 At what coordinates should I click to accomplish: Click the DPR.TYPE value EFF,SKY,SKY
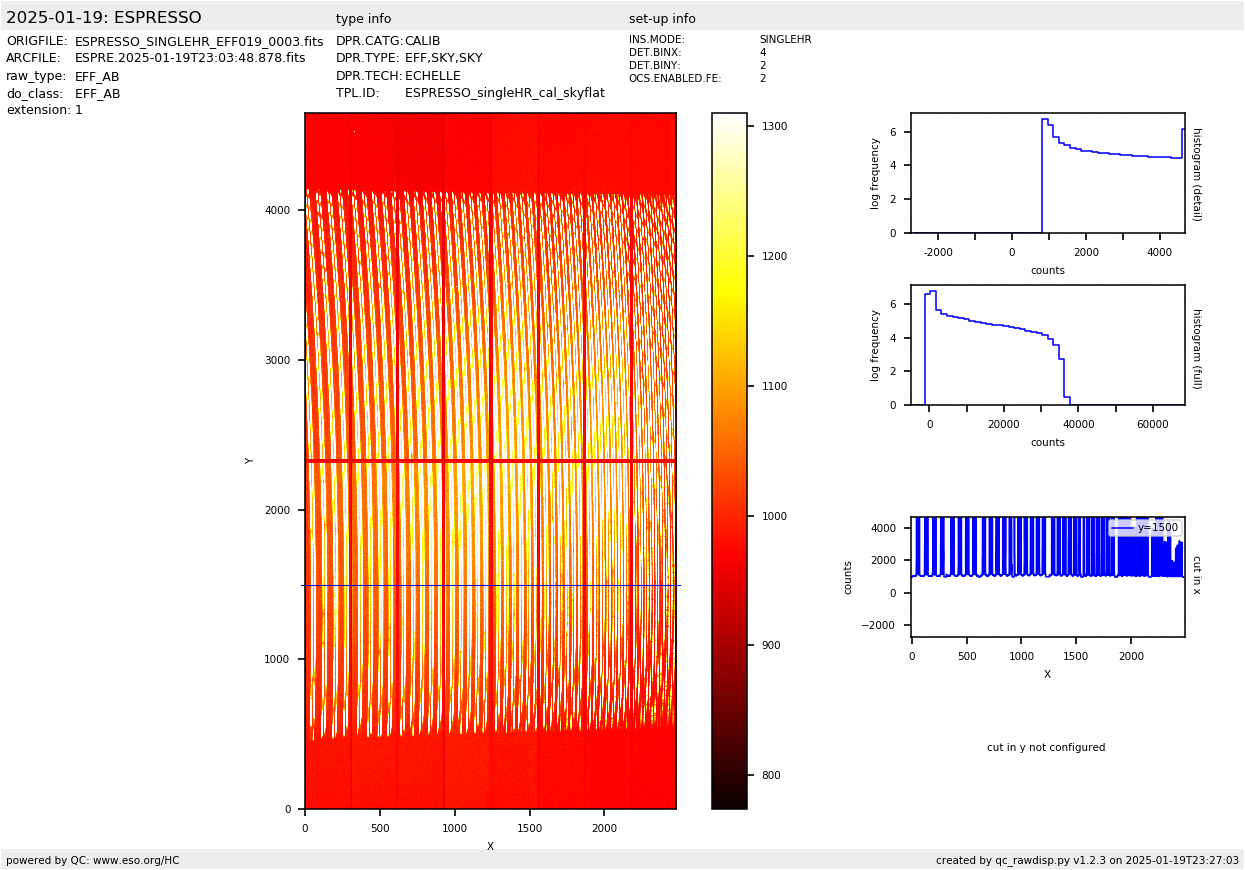coord(443,59)
